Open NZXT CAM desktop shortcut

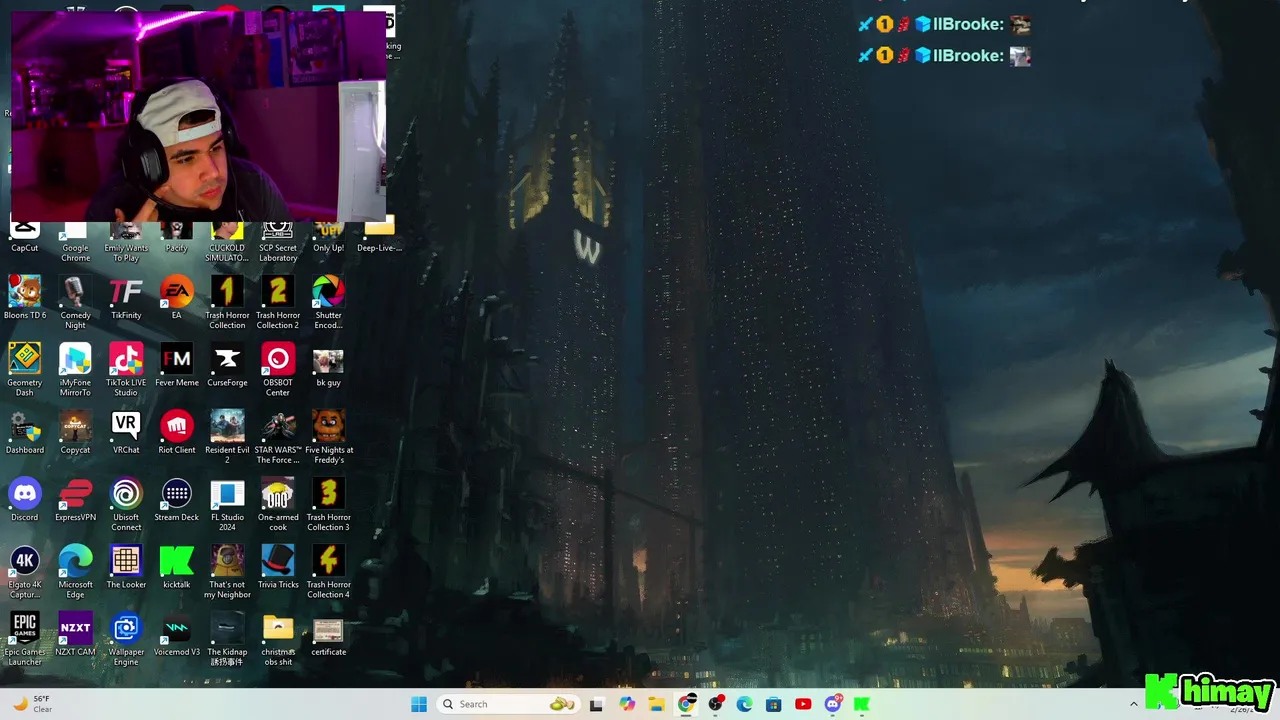pyautogui.click(x=75, y=633)
